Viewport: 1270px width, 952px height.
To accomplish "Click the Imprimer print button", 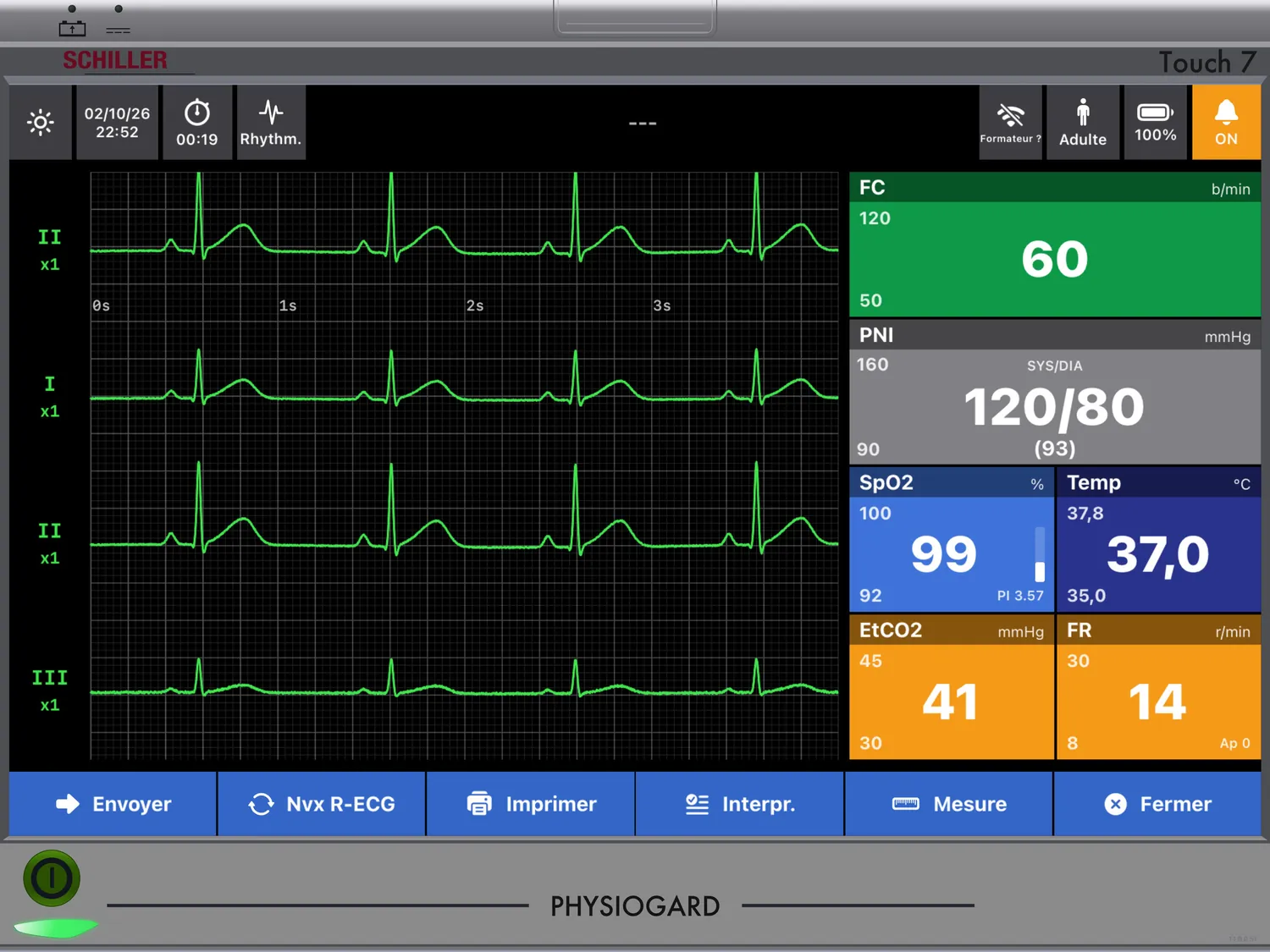I will 531,804.
